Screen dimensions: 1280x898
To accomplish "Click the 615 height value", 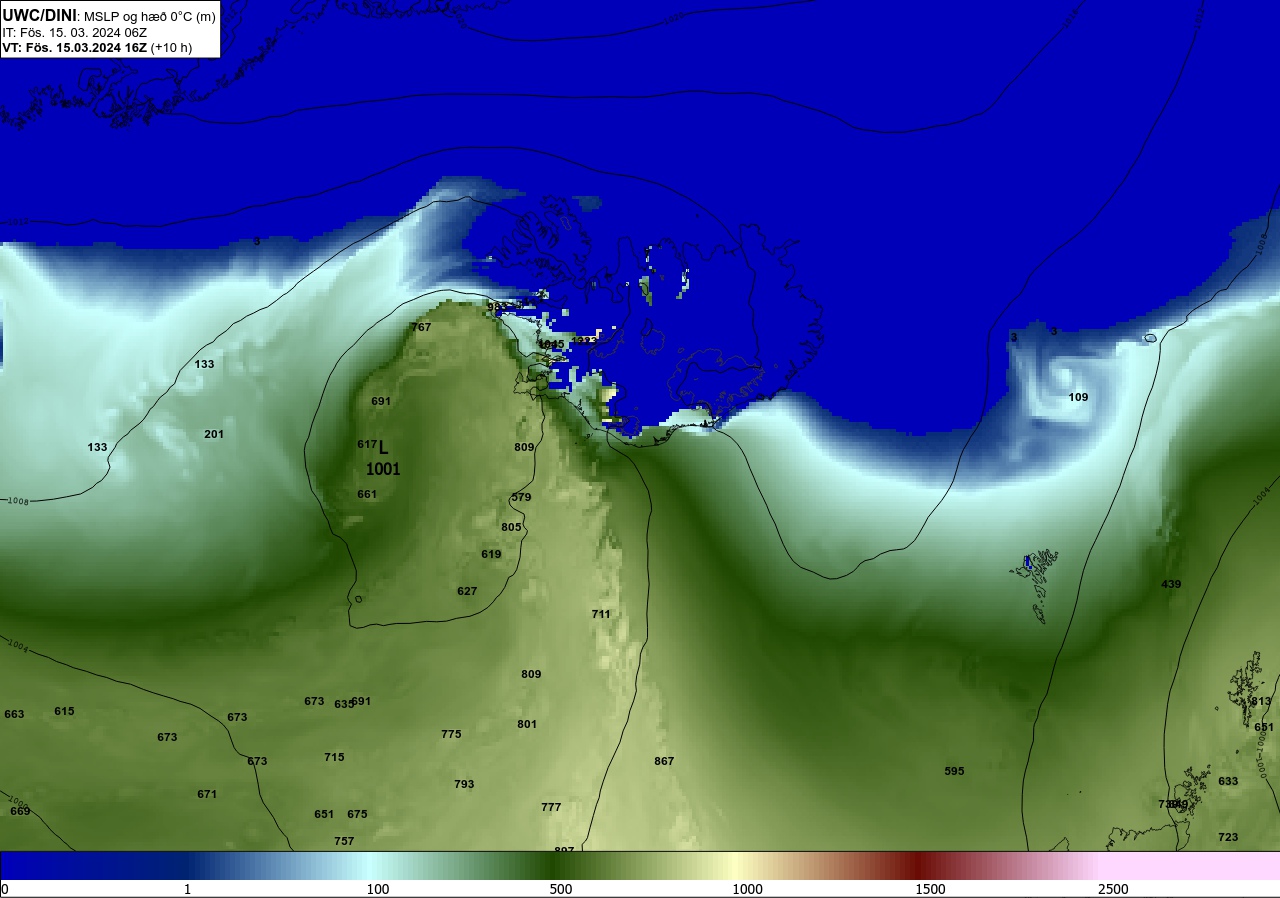I will point(64,711).
